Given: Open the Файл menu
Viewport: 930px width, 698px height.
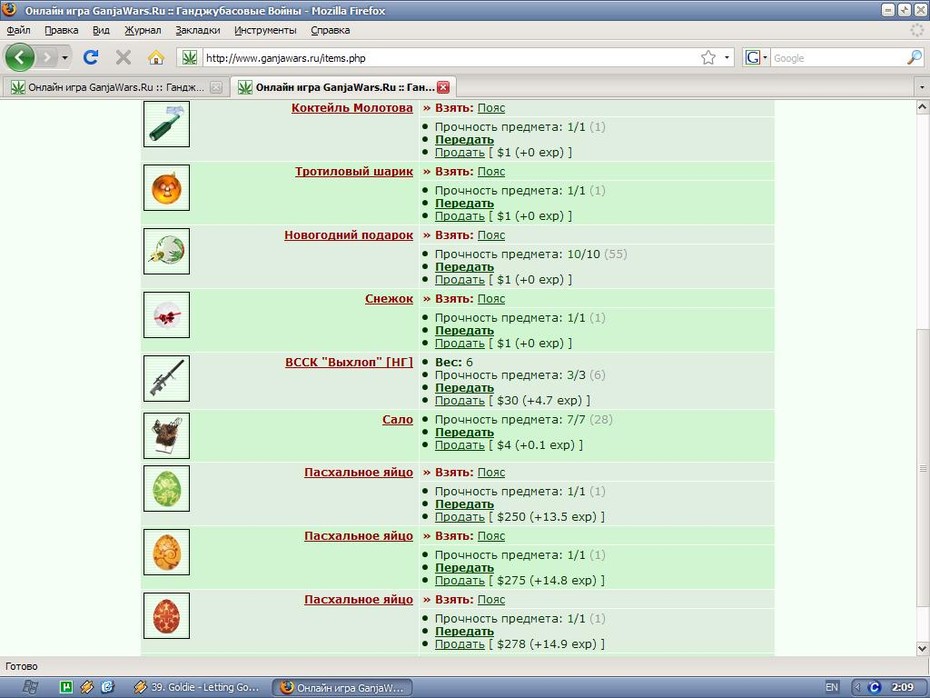Looking at the screenshot, I should click(18, 30).
